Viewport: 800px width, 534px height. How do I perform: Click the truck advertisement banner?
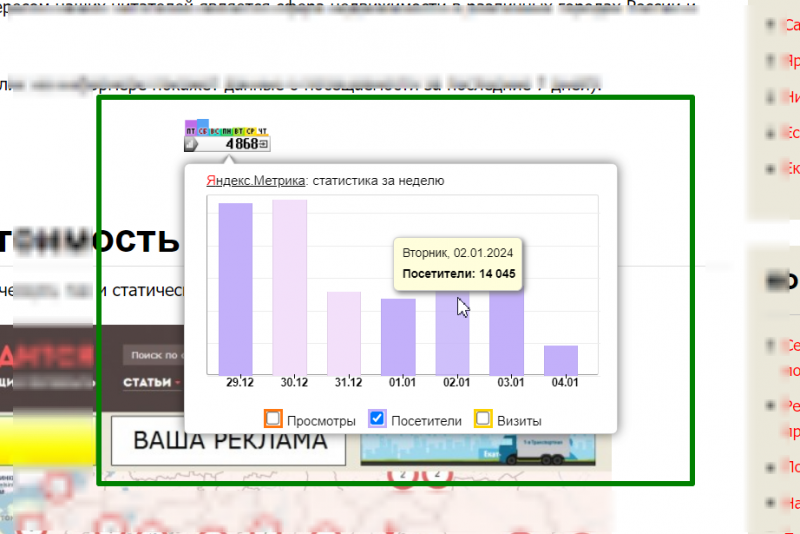[478, 450]
